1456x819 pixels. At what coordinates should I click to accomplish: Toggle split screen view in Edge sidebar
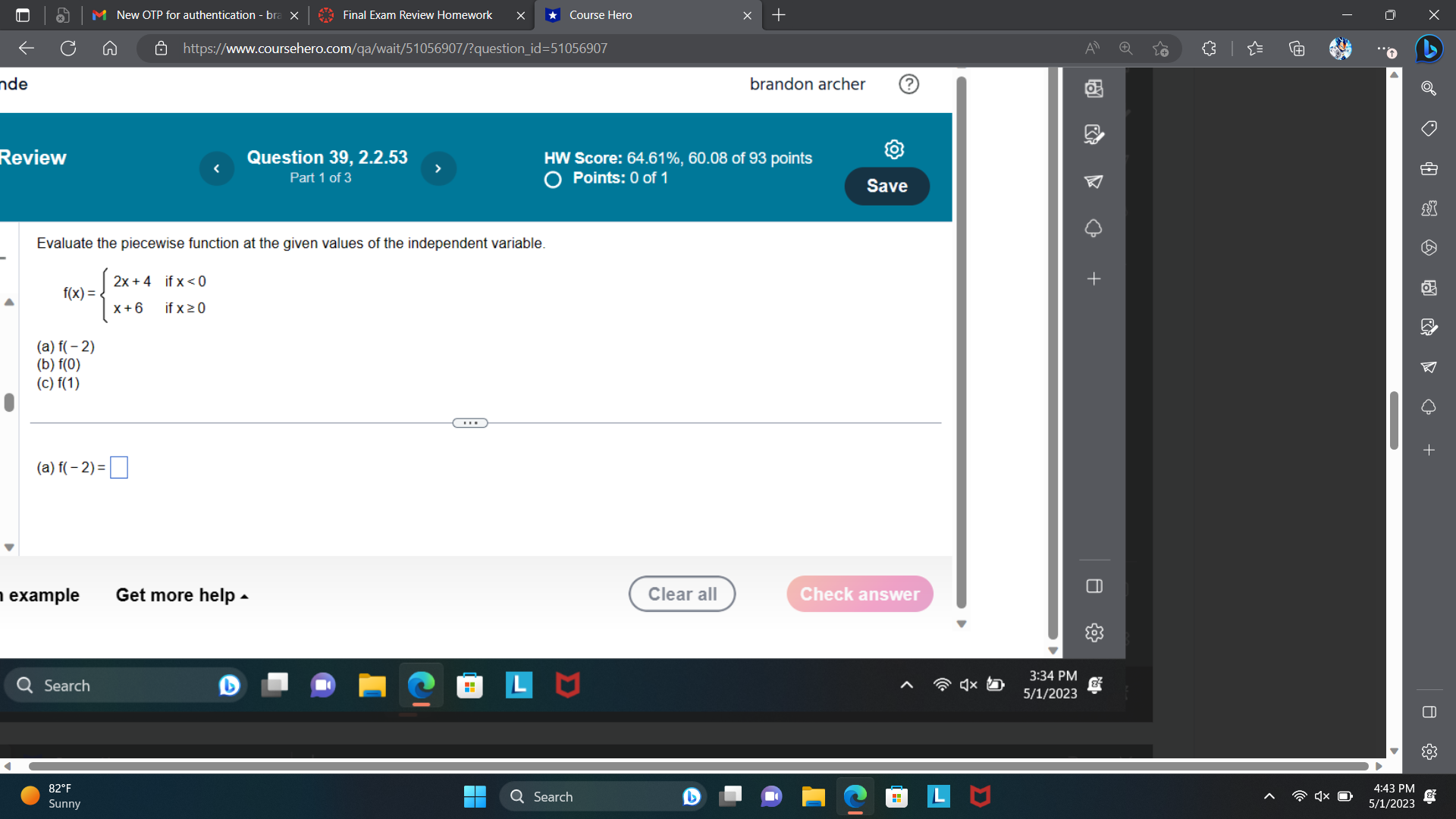click(1429, 713)
